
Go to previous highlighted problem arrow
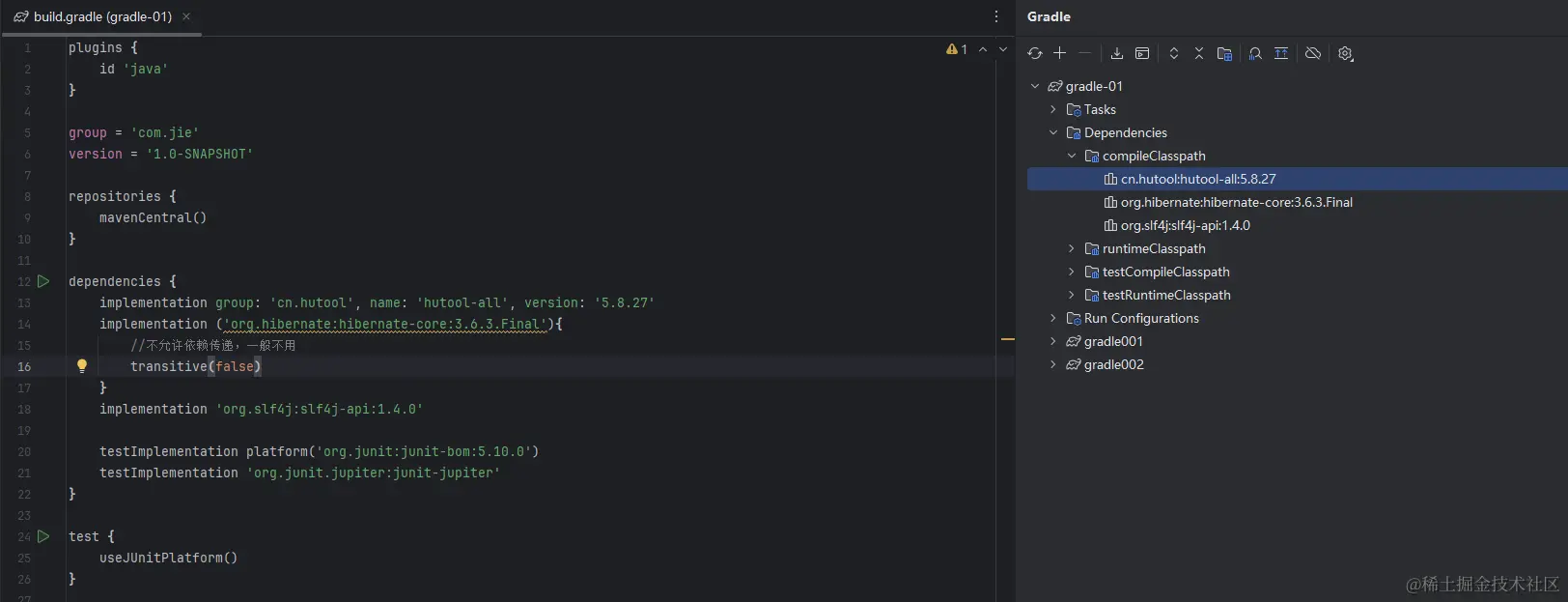click(x=983, y=49)
